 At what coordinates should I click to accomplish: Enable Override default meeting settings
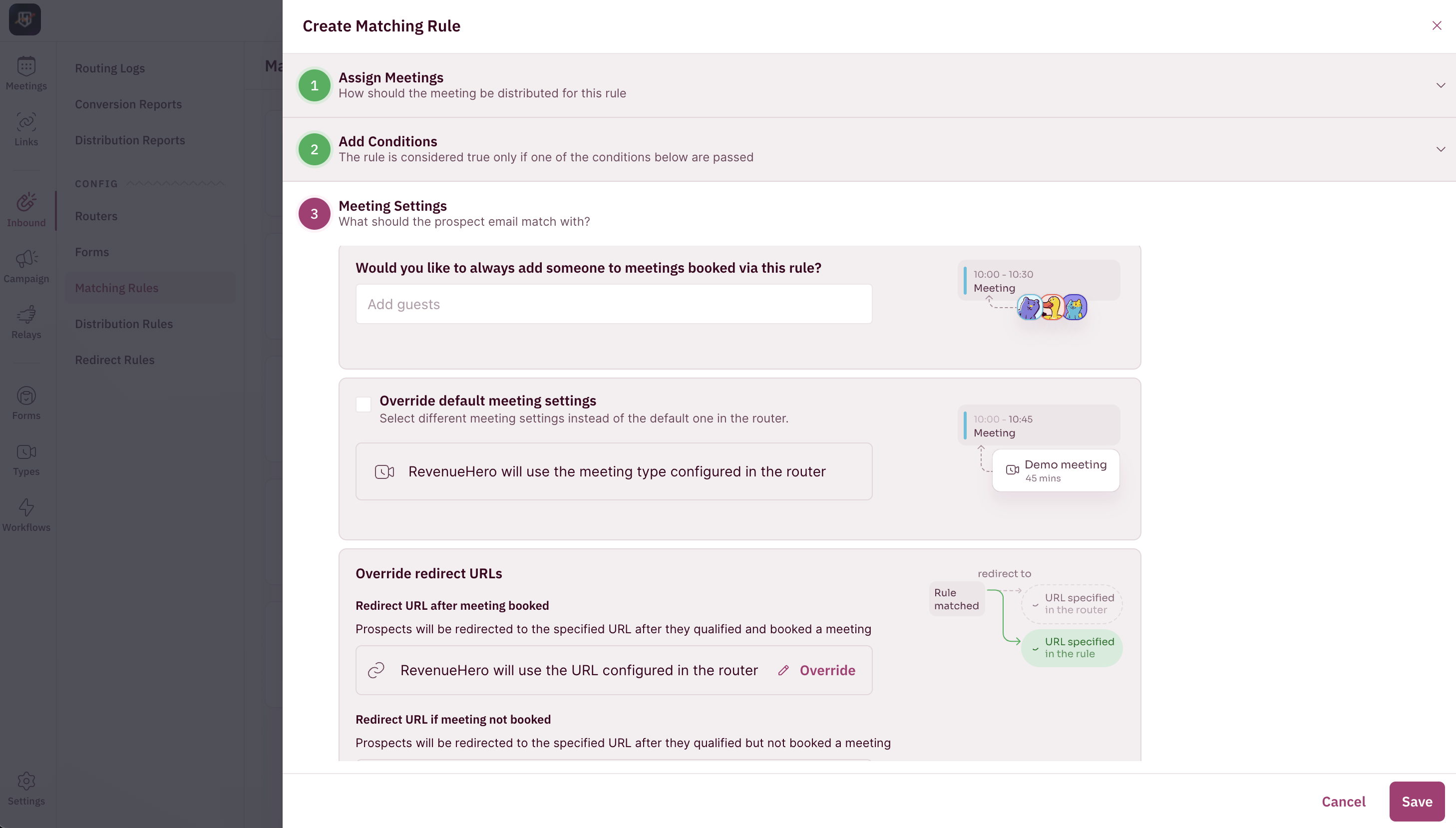pyautogui.click(x=364, y=404)
